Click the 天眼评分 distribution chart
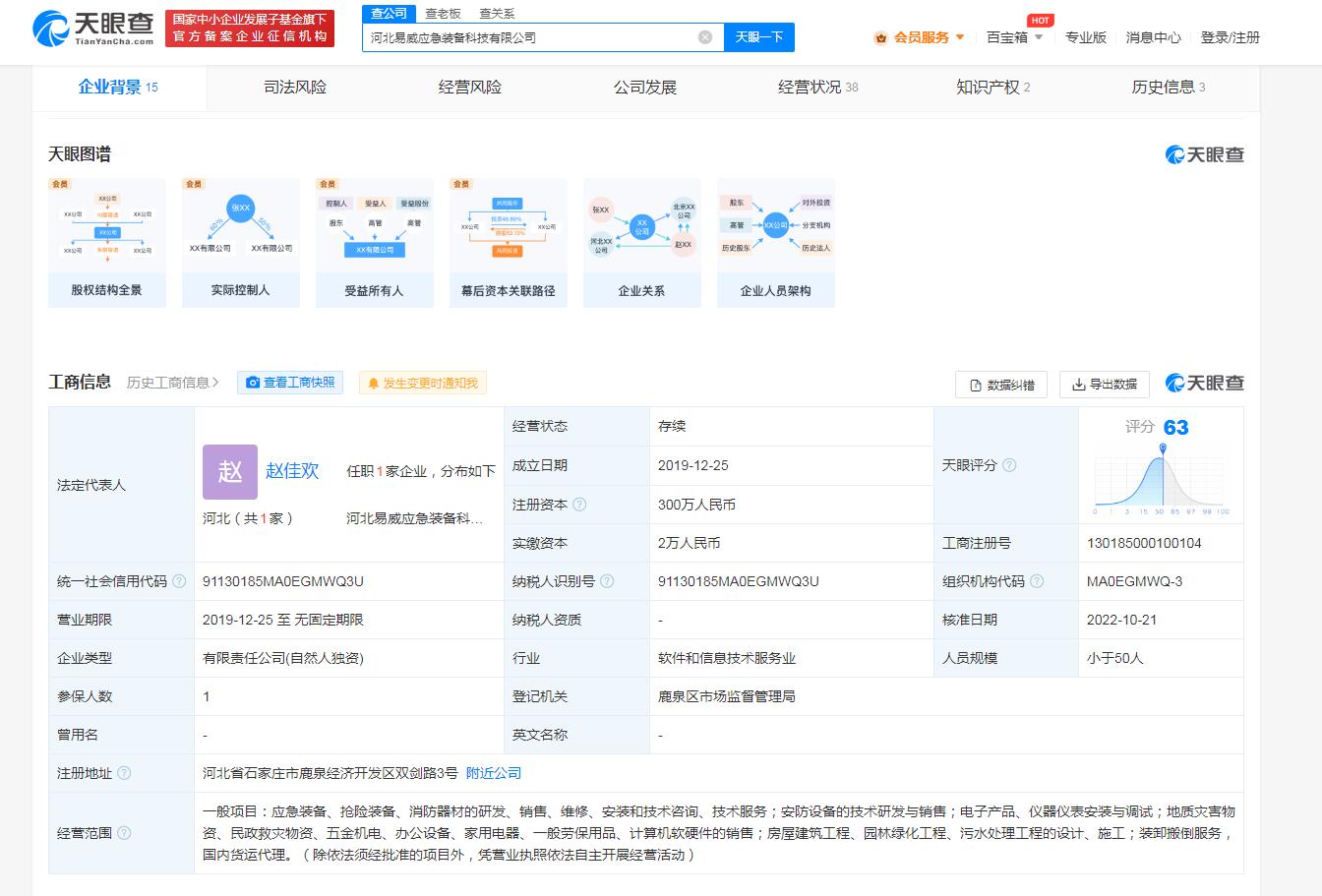1322x896 pixels. click(1162, 480)
